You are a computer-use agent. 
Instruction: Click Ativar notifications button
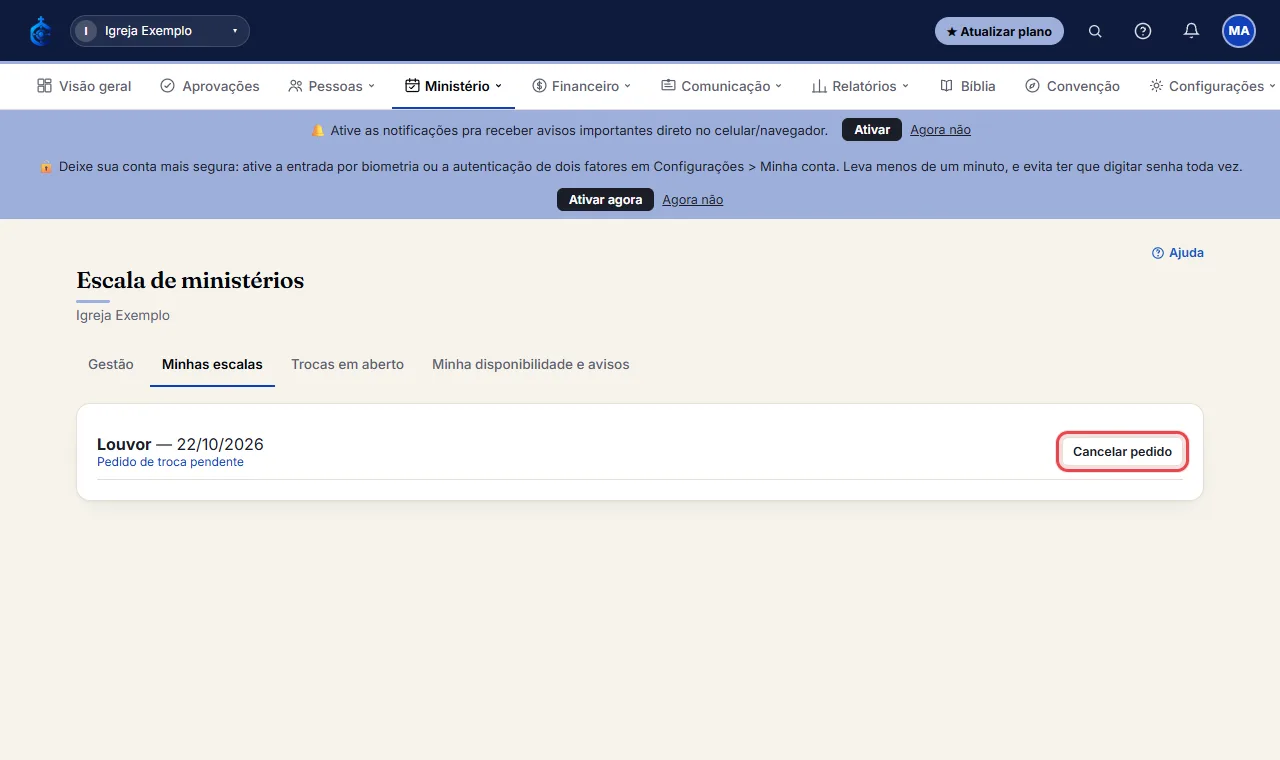tap(872, 130)
